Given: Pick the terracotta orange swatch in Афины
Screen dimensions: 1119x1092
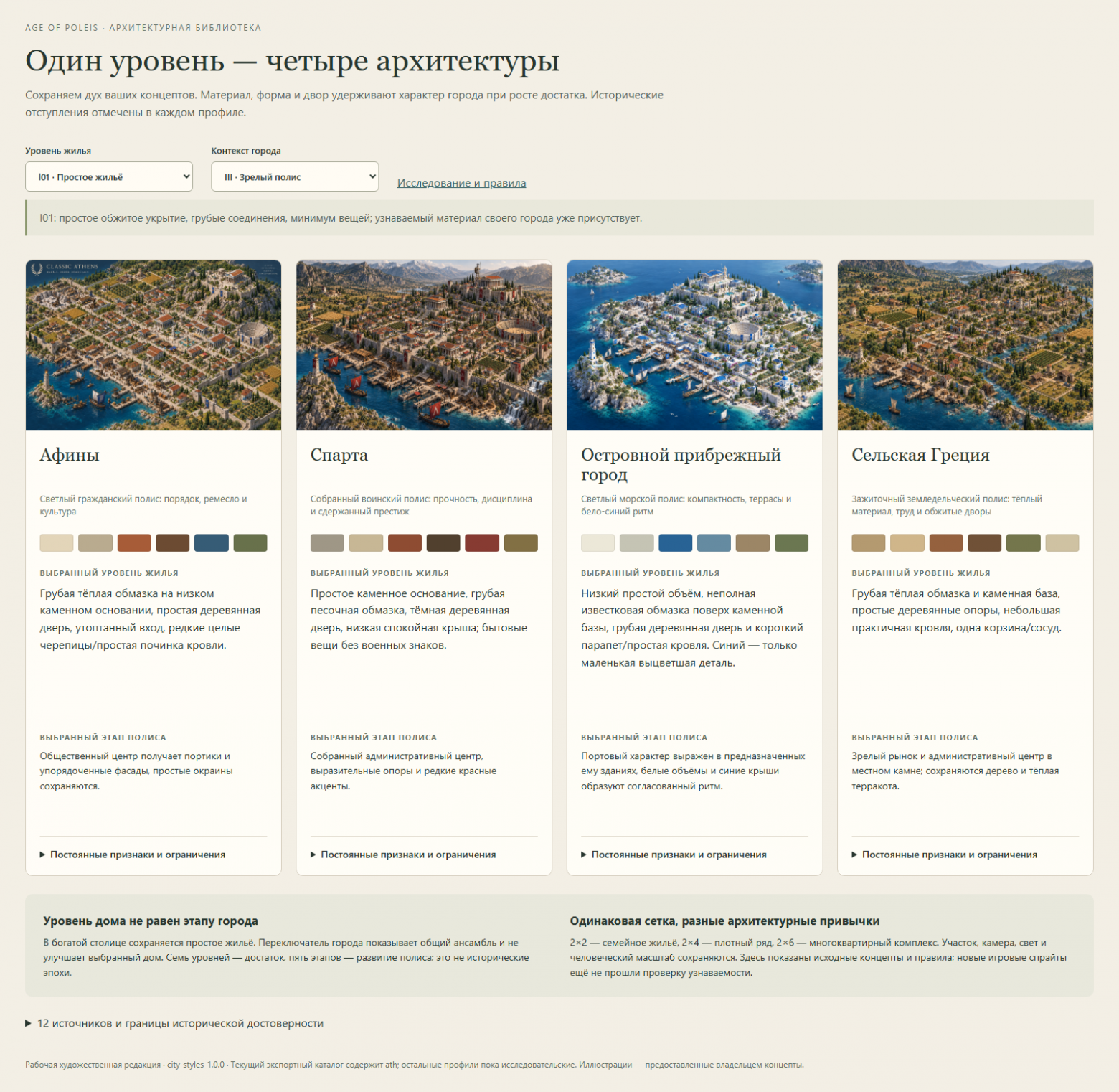Looking at the screenshot, I should pyautogui.click(x=134, y=542).
